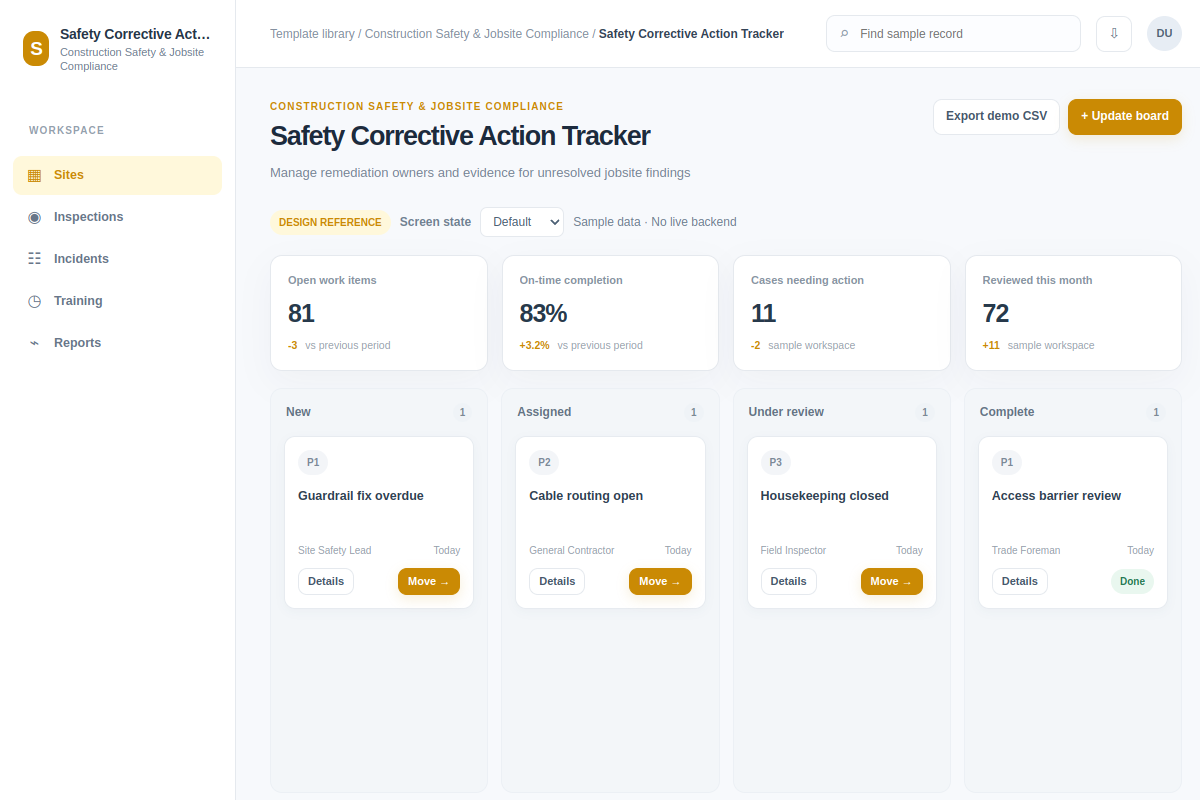Open Details for Guardrail fix overdue
The image size is (1200, 800).
pyautogui.click(x=326, y=581)
